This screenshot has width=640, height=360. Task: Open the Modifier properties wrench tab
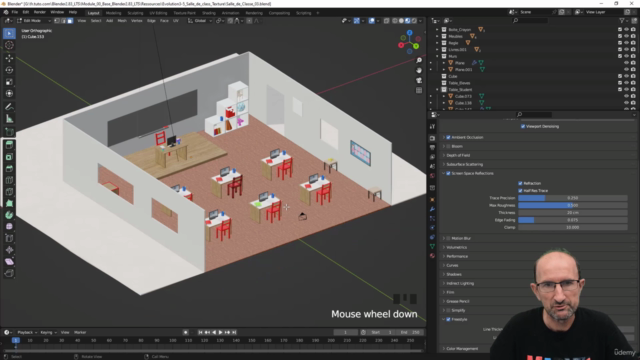click(432, 209)
